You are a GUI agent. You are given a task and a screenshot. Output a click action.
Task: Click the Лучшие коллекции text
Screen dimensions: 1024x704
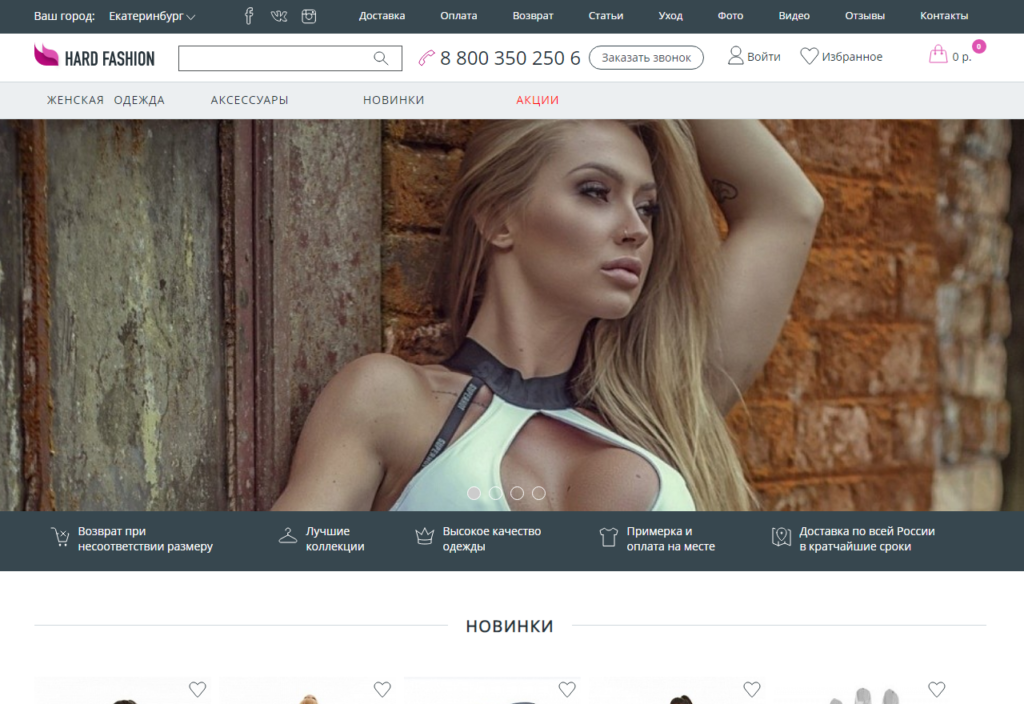click(335, 539)
